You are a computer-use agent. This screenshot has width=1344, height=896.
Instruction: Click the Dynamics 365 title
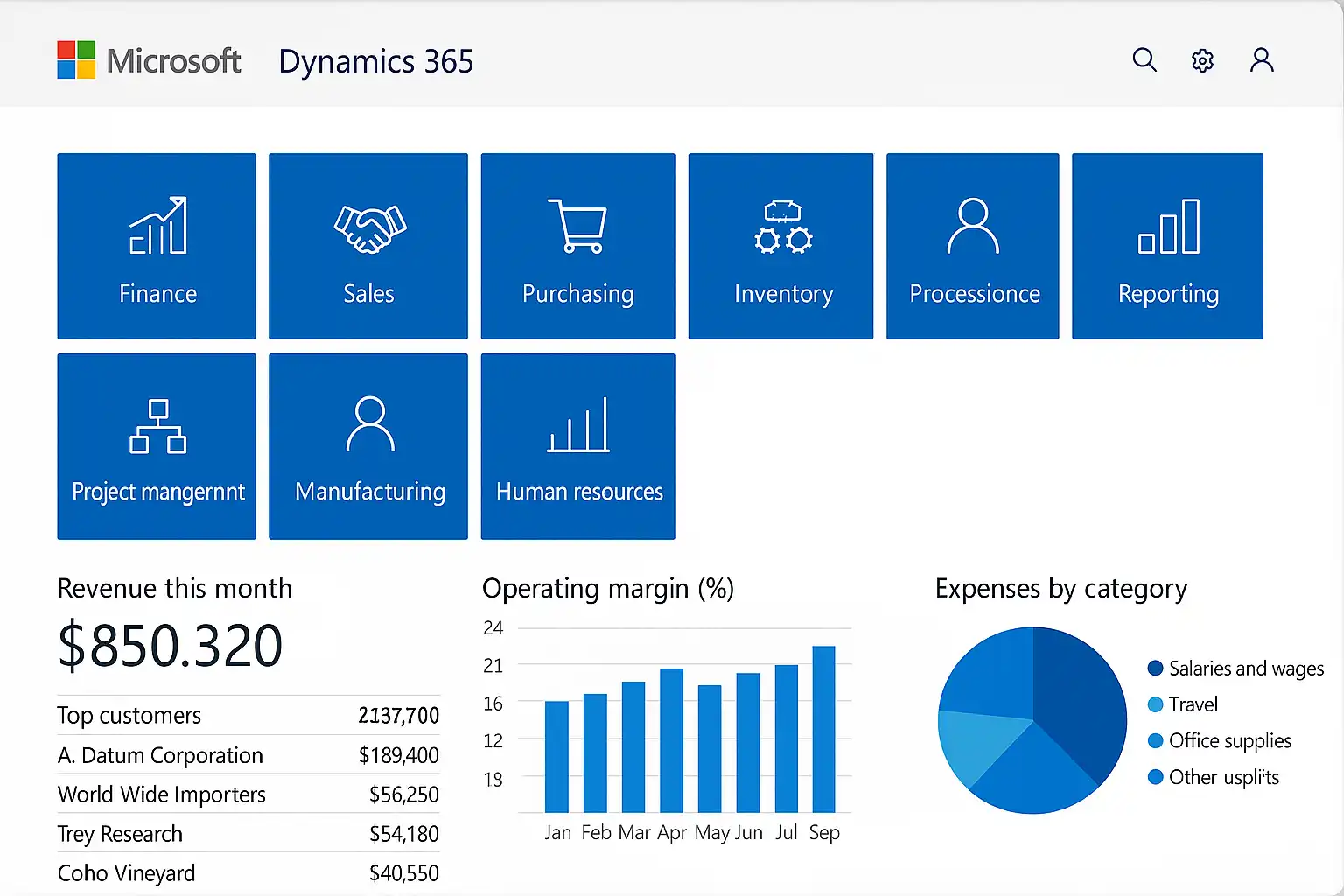tap(375, 61)
